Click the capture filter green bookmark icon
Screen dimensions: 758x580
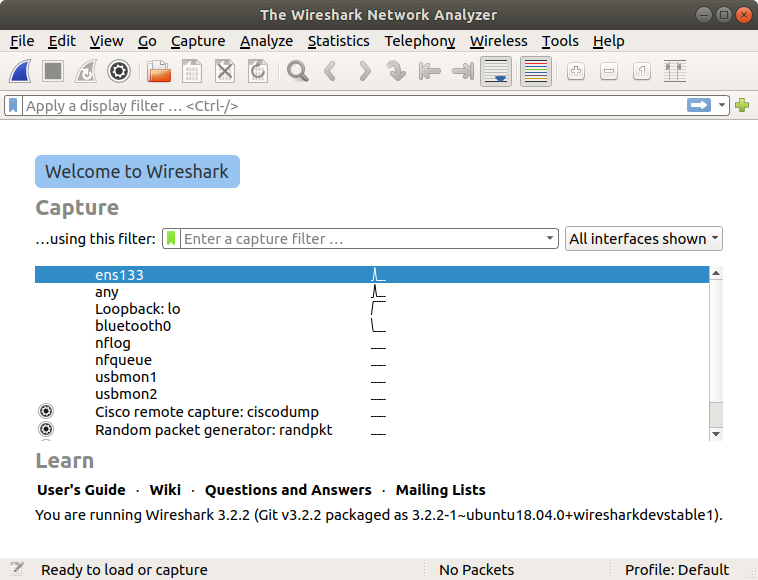(171, 238)
